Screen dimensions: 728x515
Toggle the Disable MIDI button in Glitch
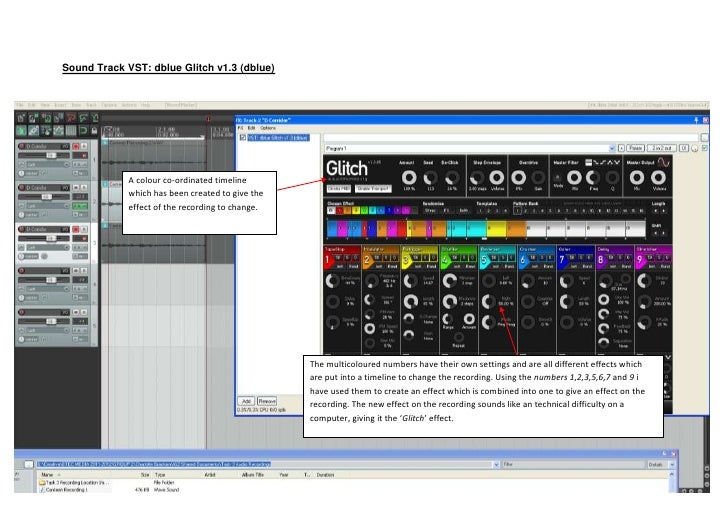pyautogui.click(x=339, y=189)
